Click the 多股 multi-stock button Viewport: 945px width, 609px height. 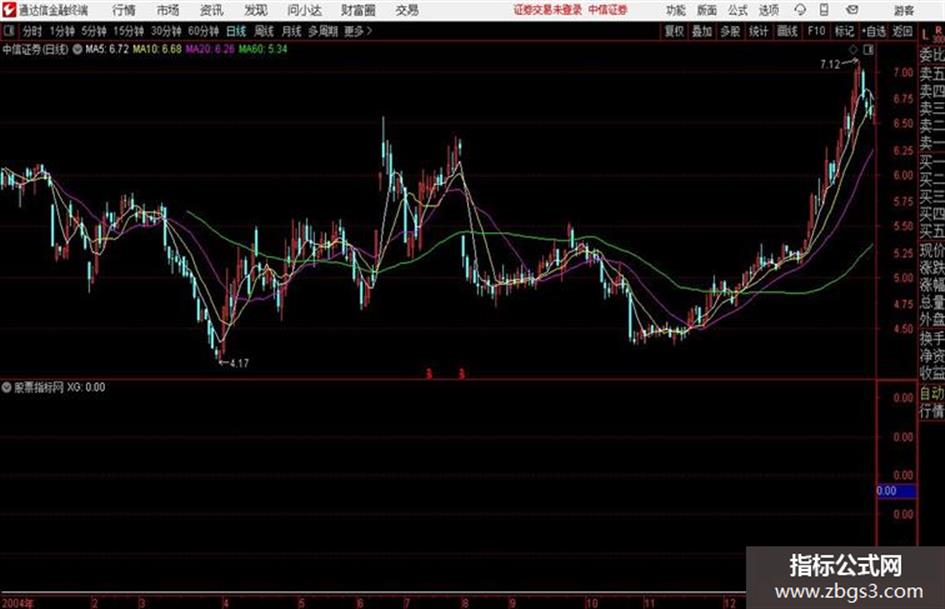point(730,31)
